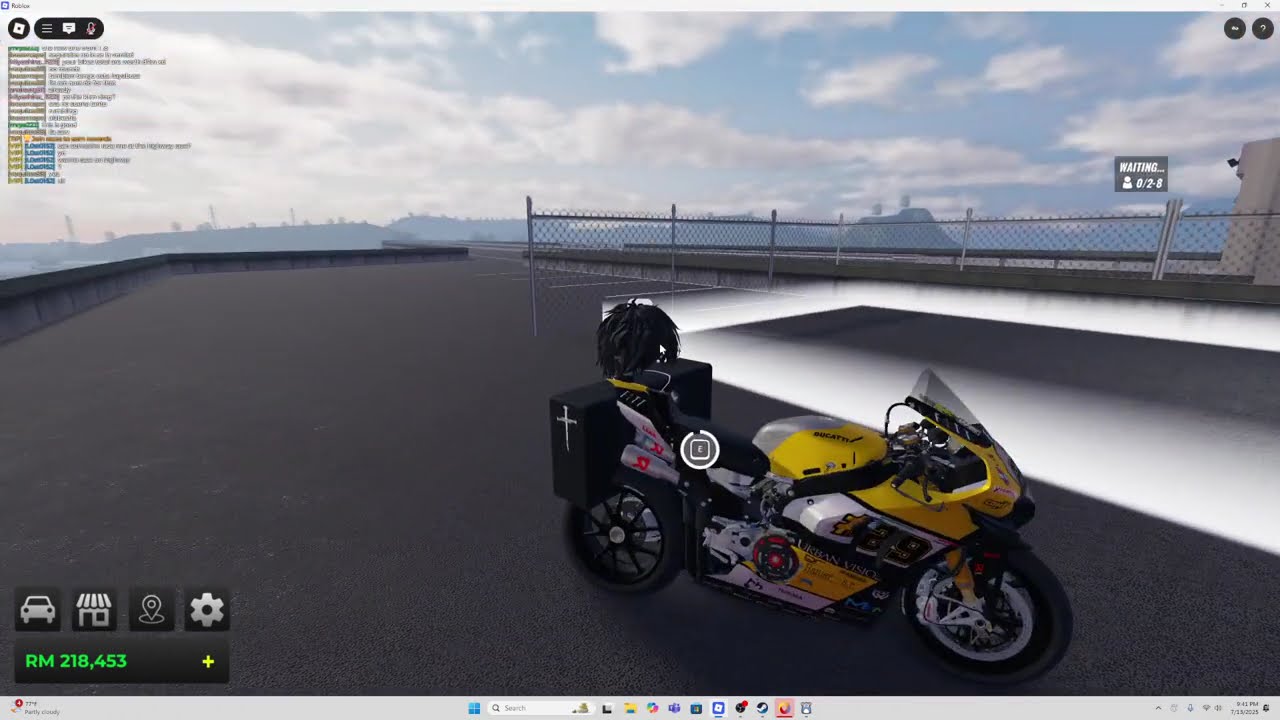Open the orange active app on taskbar

(784, 708)
